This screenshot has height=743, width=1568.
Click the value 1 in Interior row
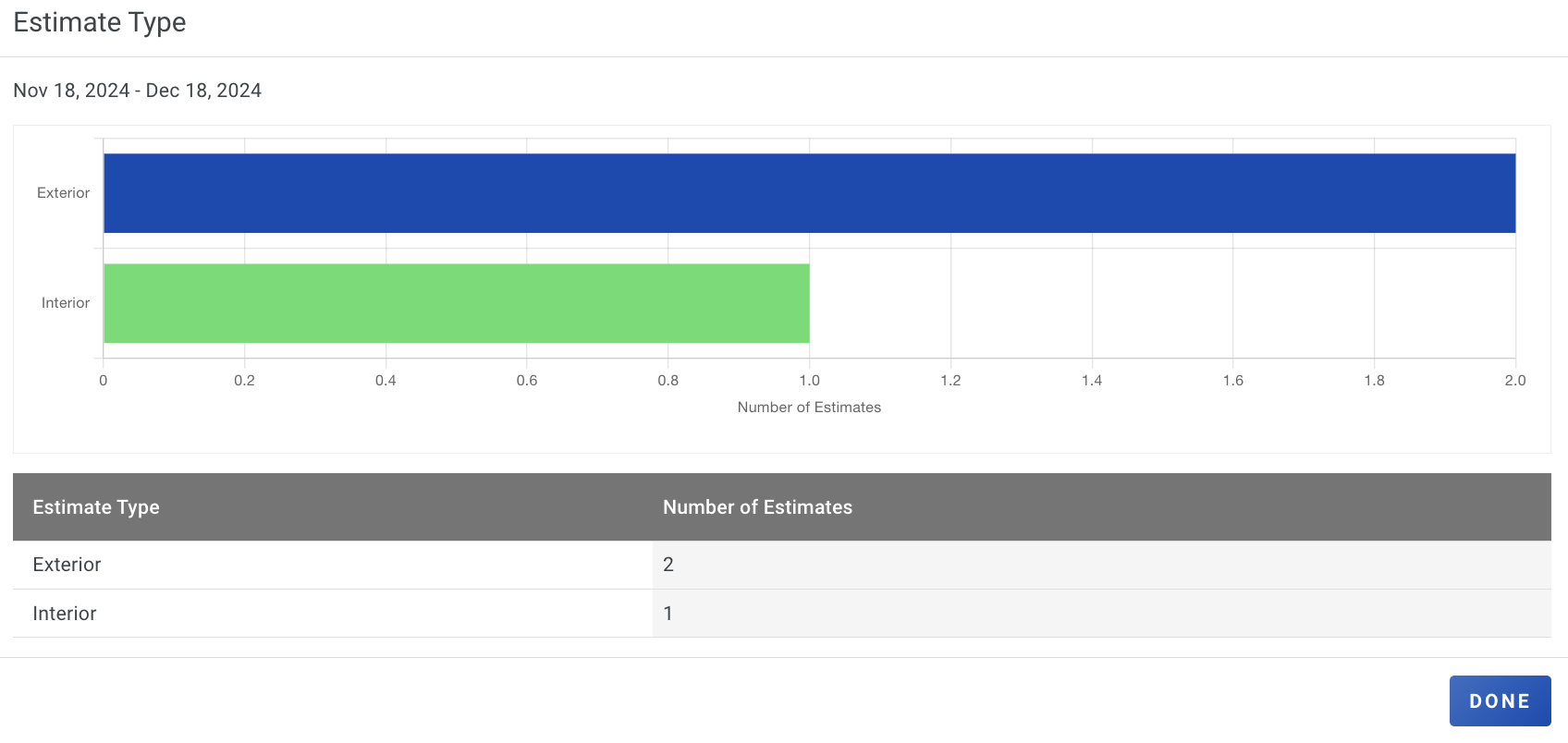coord(668,614)
